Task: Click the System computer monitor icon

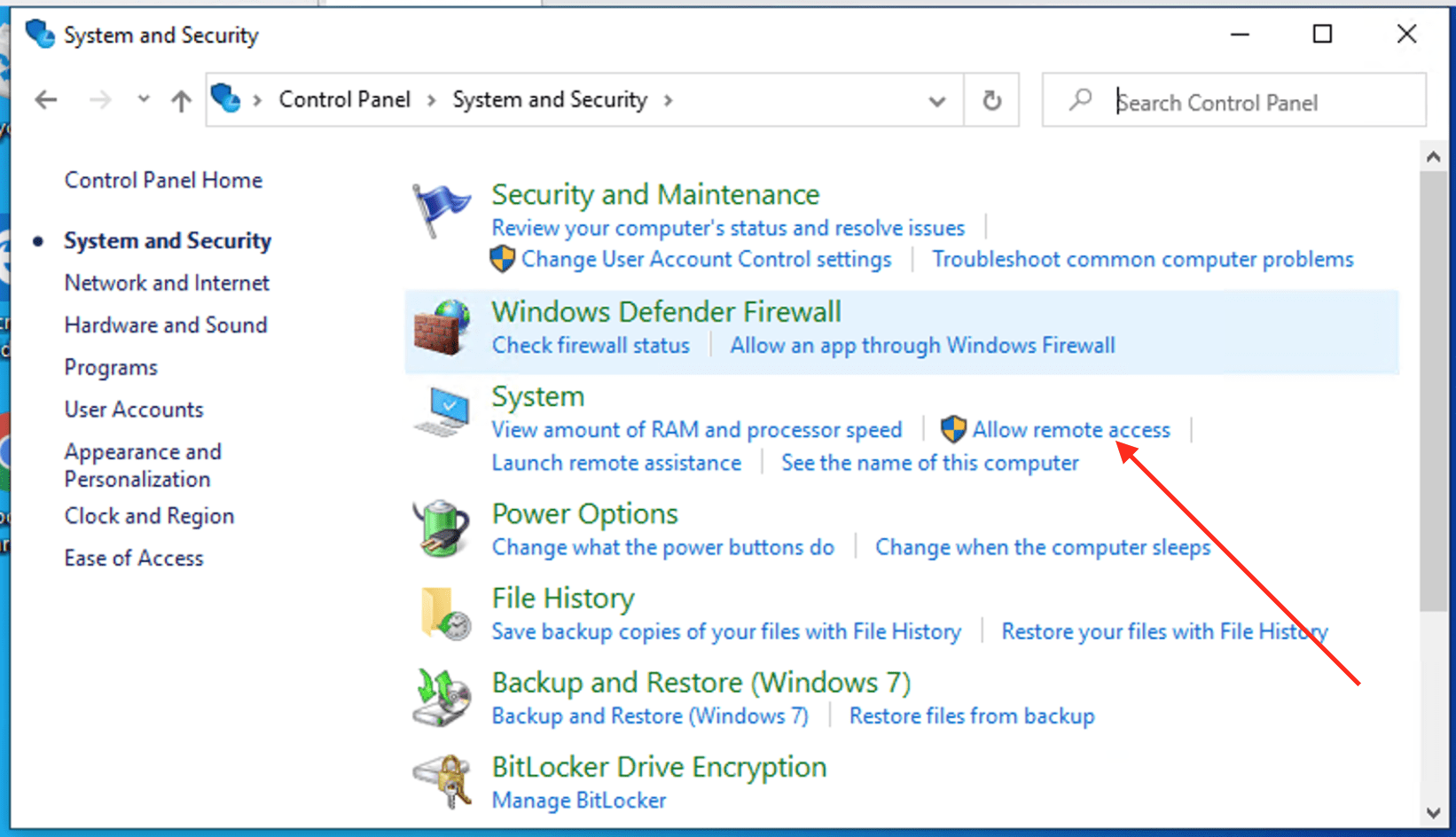Action: (x=442, y=411)
